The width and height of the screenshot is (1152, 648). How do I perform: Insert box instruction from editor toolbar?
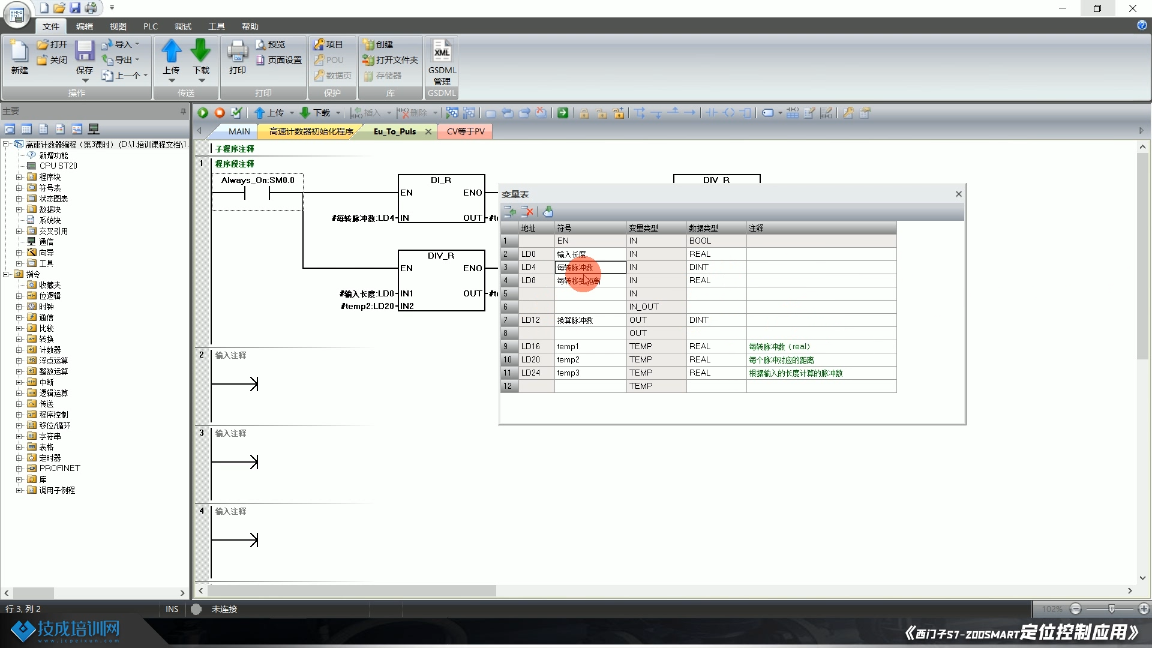point(746,112)
